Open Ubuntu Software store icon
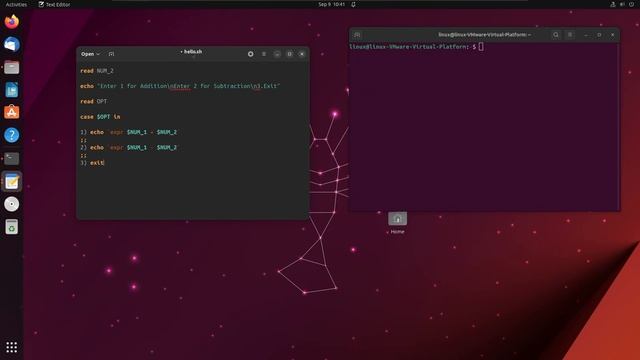 pos(11,112)
